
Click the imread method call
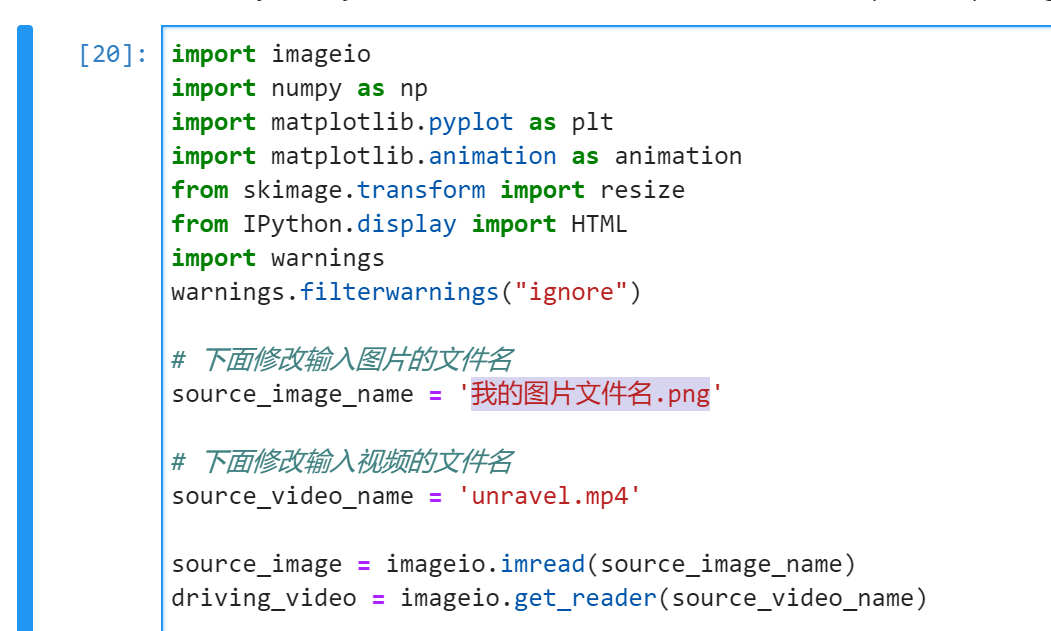542,564
